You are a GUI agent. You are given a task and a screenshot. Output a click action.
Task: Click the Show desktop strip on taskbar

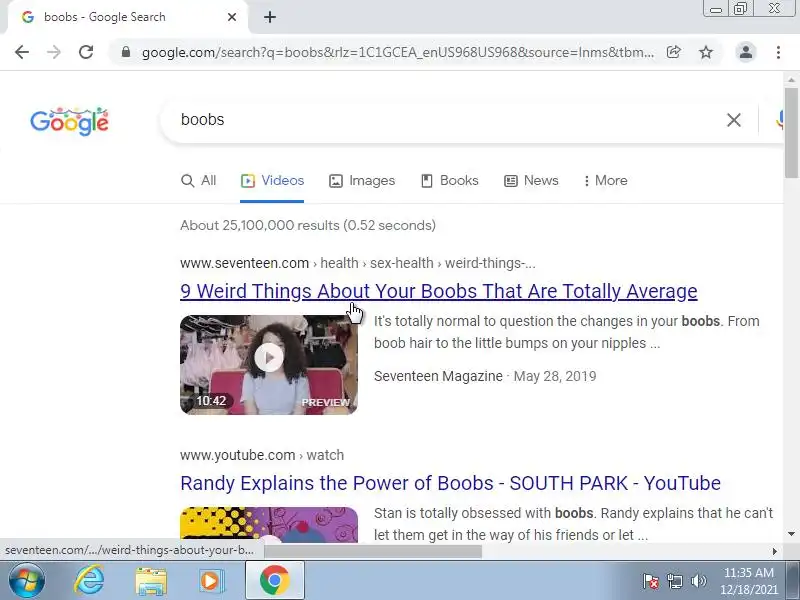coord(793,581)
